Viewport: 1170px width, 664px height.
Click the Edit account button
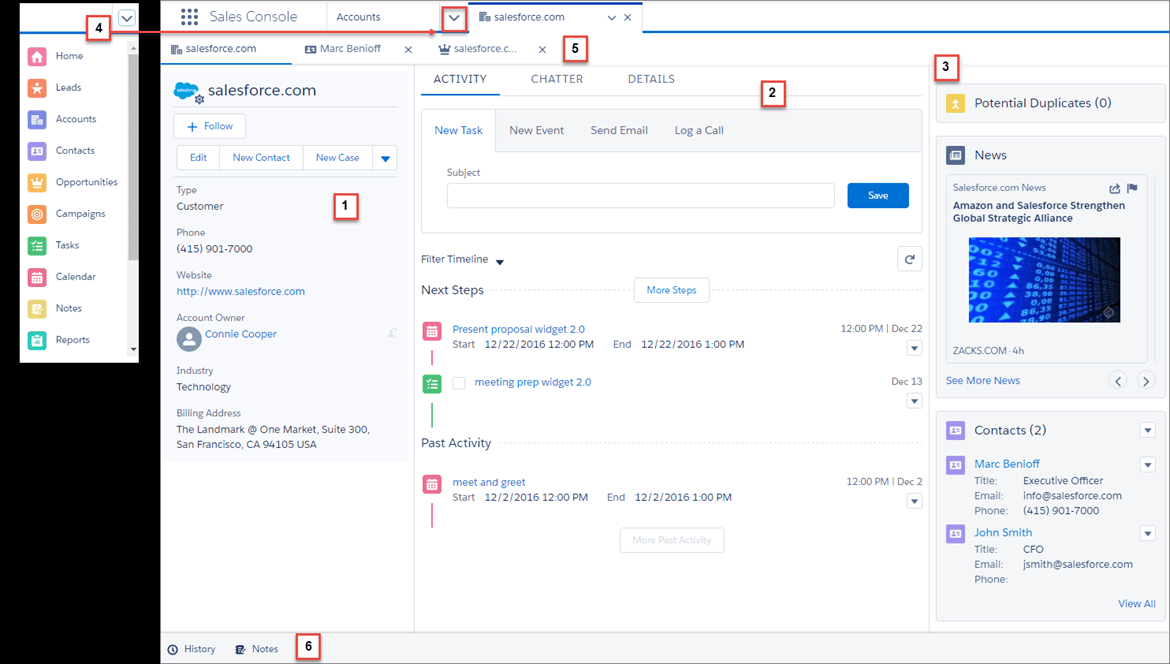[x=198, y=158]
